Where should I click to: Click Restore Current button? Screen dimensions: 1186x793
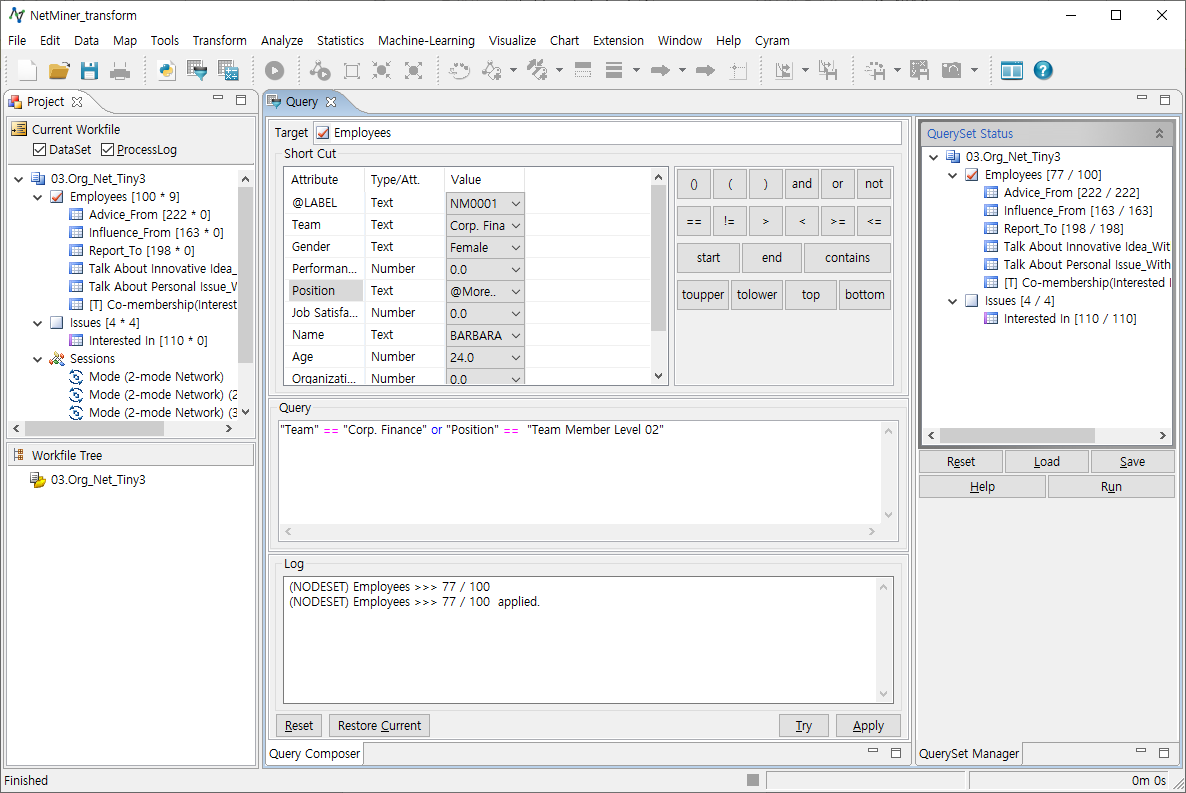click(x=380, y=726)
